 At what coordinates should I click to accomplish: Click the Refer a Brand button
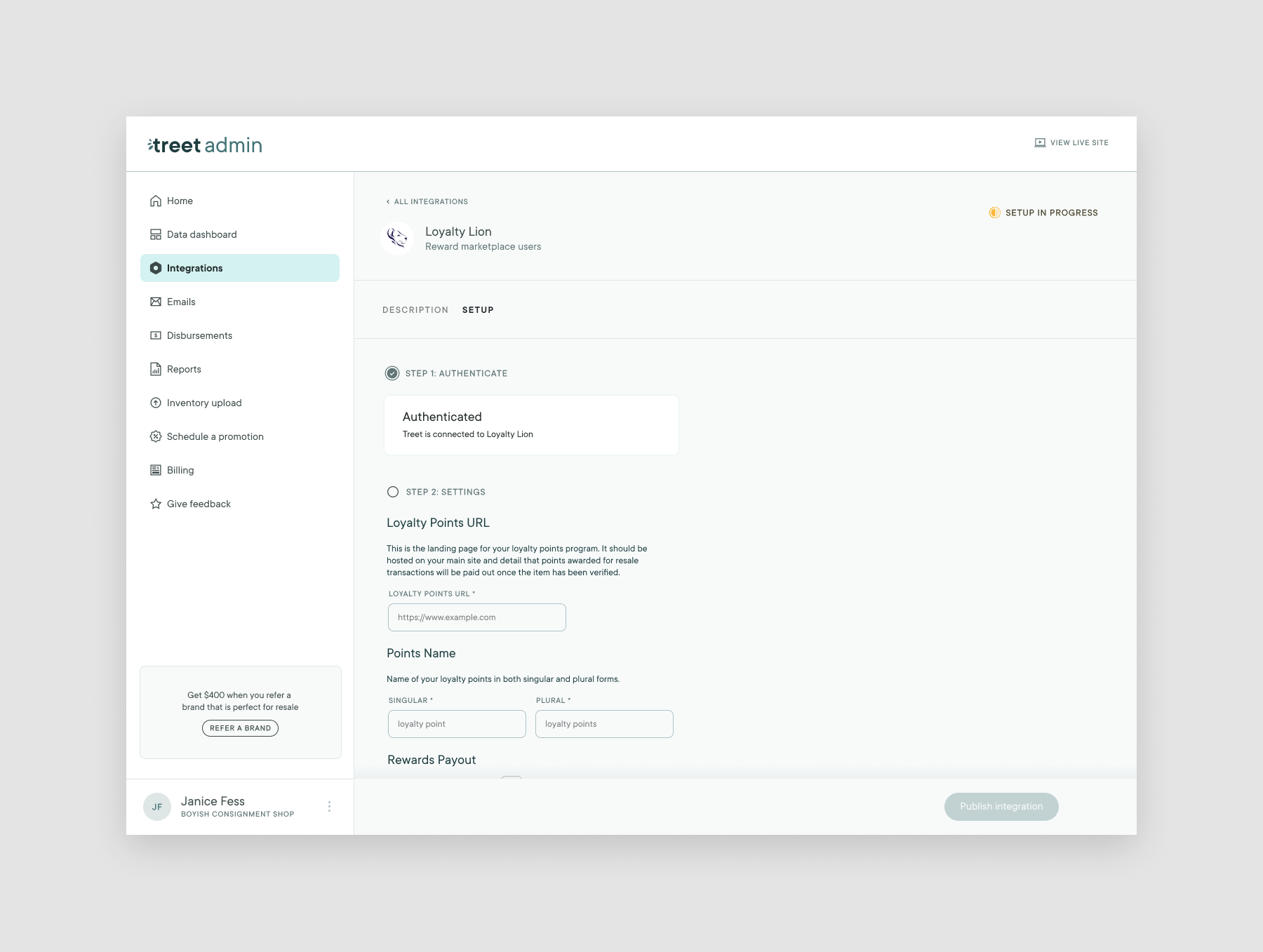click(240, 728)
